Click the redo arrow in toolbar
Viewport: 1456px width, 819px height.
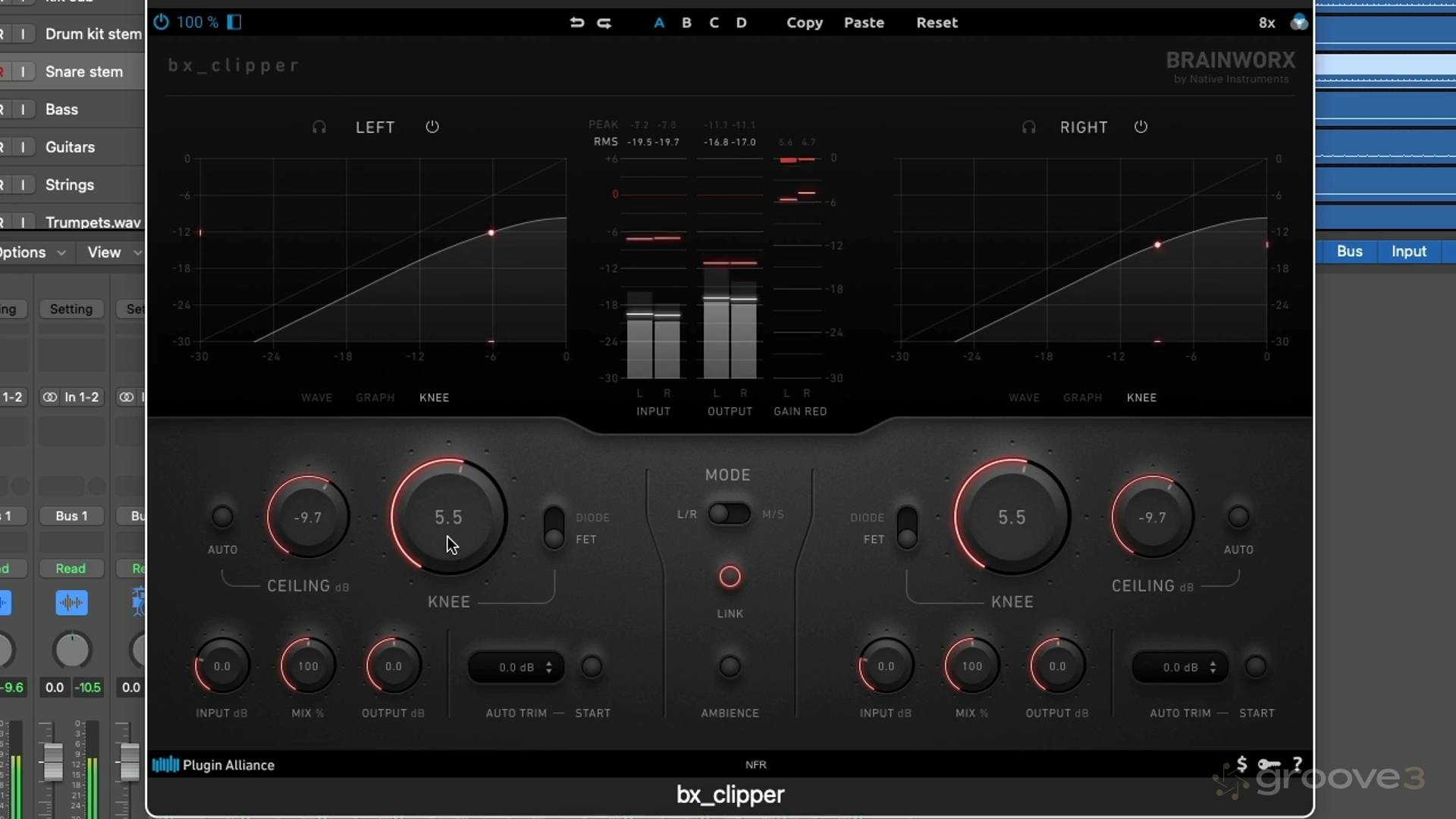[604, 23]
